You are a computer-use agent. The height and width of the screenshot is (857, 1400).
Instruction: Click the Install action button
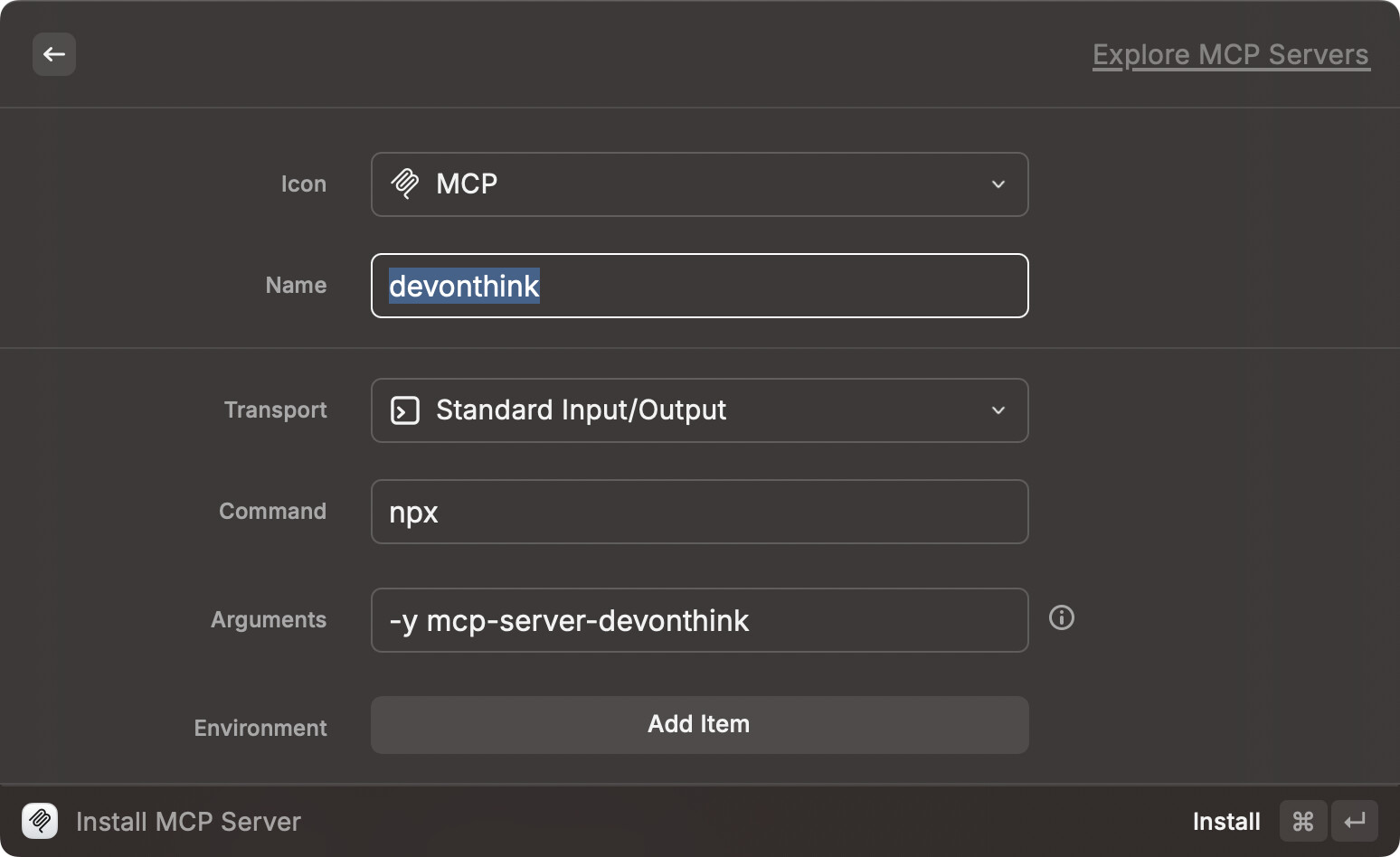pyautogui.click(x=1225, y=822)
